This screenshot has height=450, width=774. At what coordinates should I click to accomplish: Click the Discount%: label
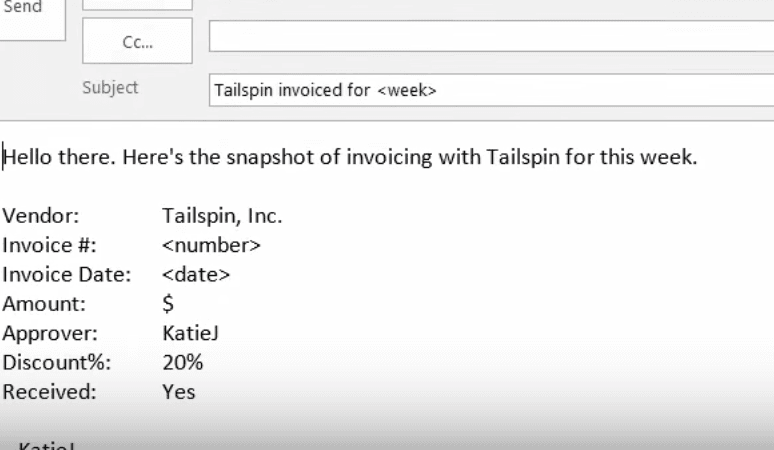[56, 362]
